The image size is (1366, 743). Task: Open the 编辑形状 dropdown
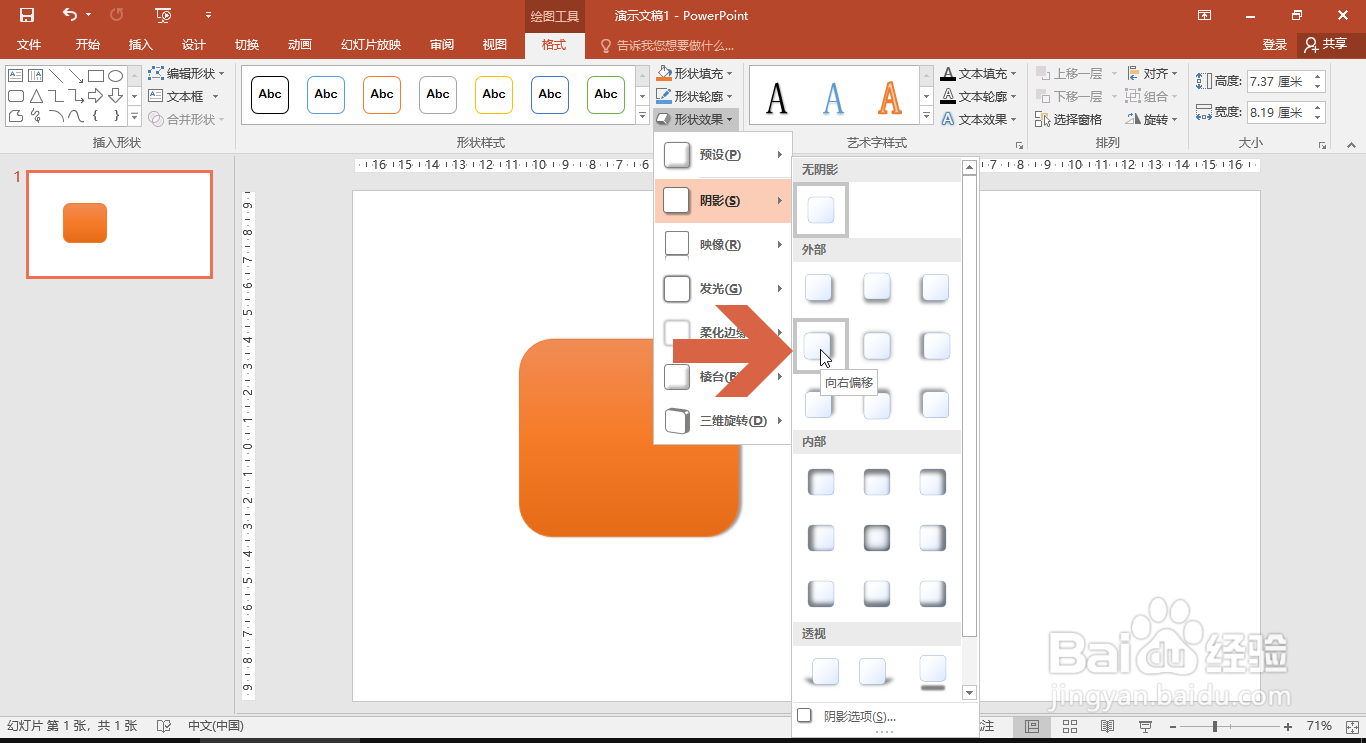[187, 74]
